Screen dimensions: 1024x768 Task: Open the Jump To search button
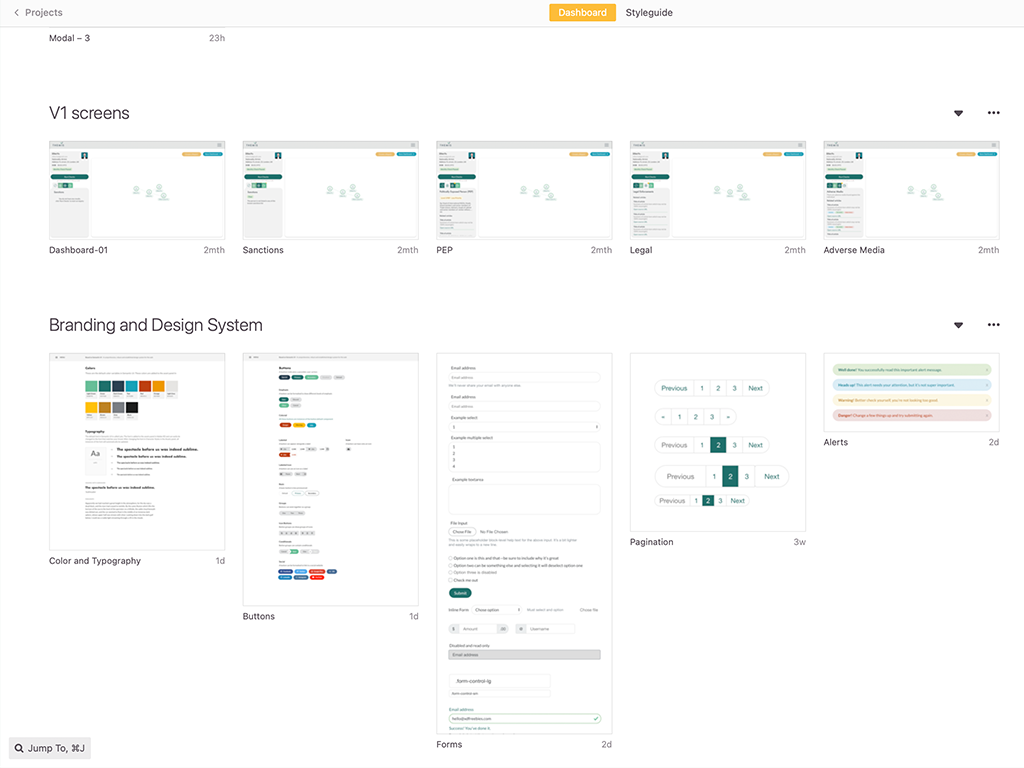(50, 748)
